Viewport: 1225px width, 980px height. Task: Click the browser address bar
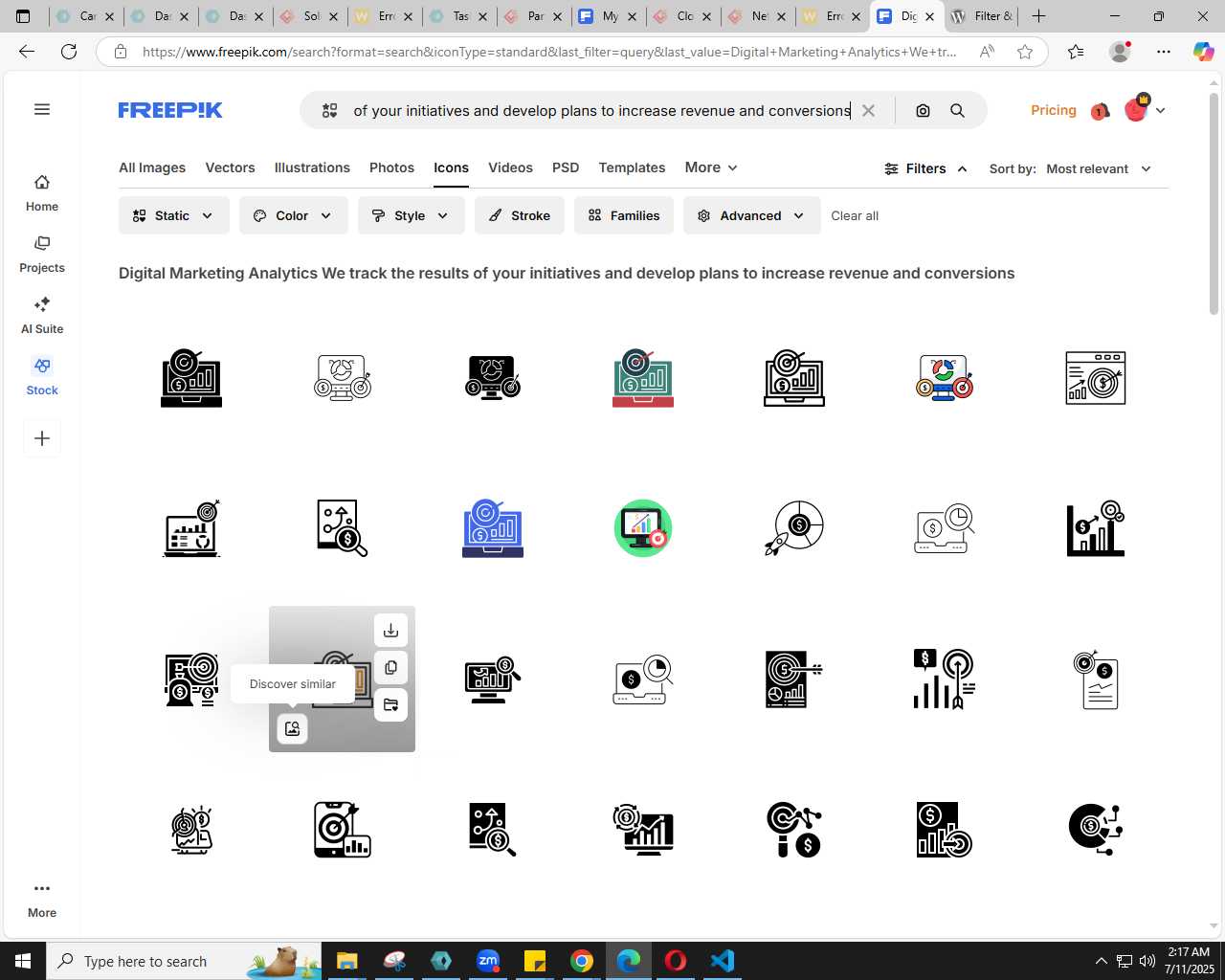pos(549,52)
